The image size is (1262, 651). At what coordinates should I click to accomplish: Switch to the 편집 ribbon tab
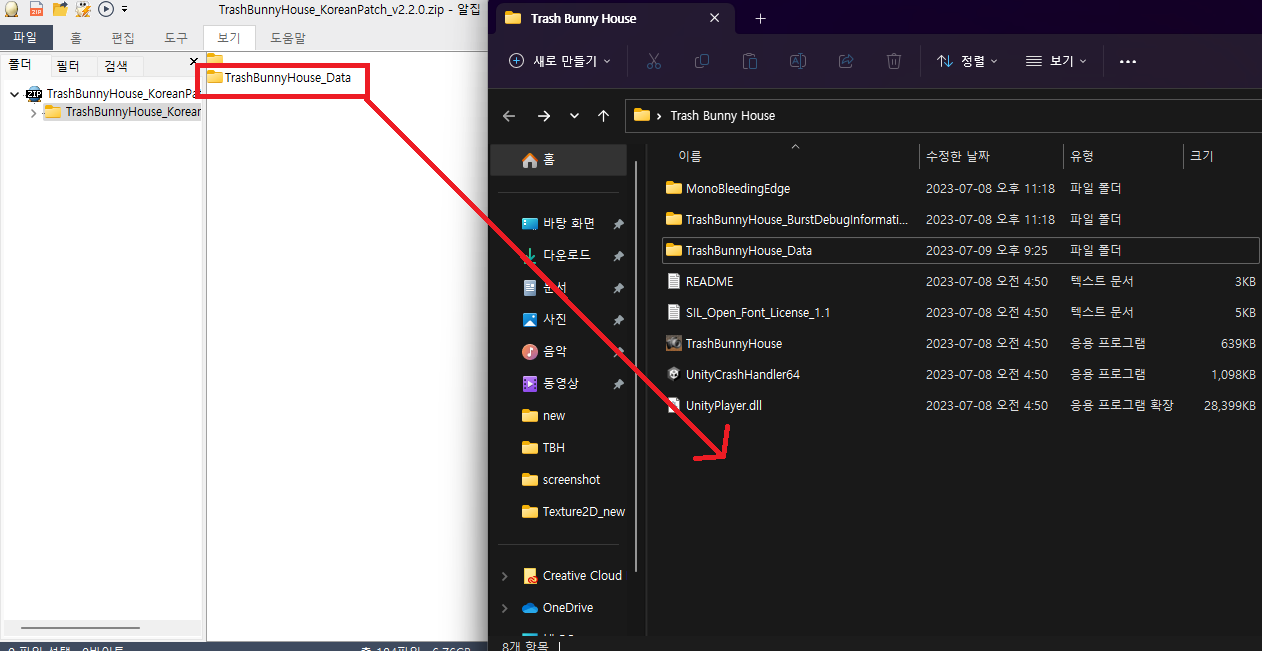click(x=123, y=38)
